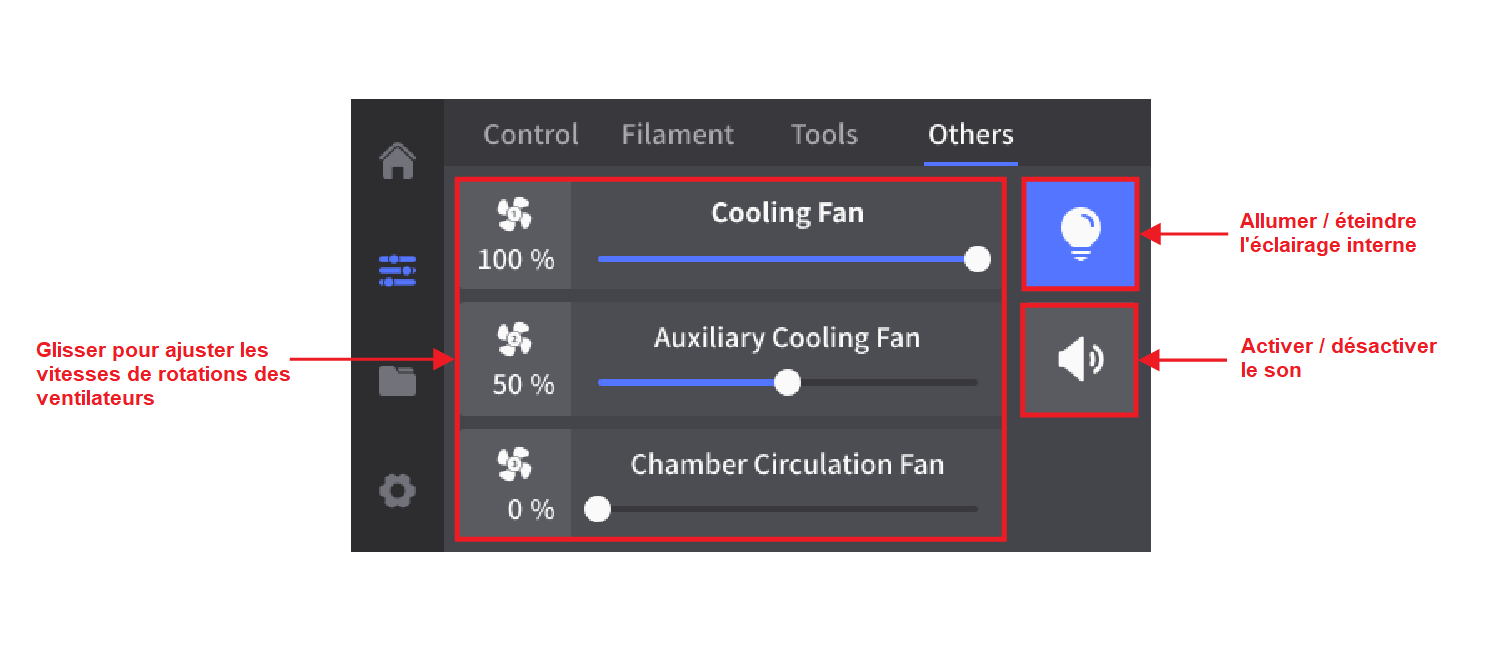This screenshot has height=651, width=1501.
Task: Click the Cooling Fan 100 % value
Action: pos(515,261)
